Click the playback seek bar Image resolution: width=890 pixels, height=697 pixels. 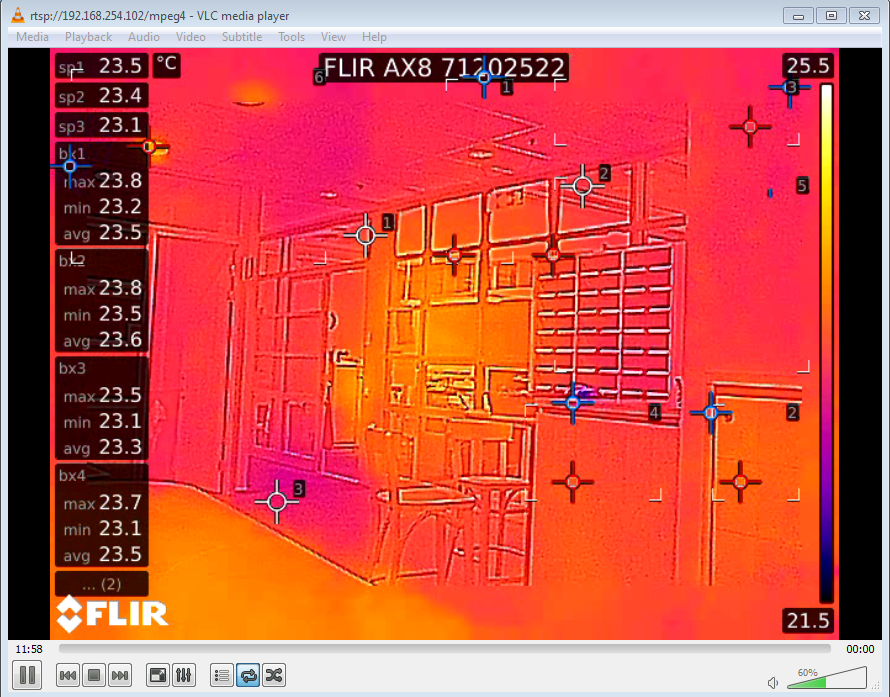point(445,649)
